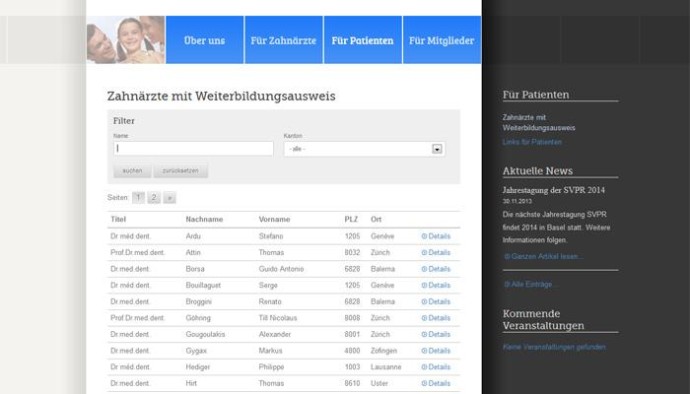690x394 pixels.
Task: Click first name cell Till Nicolaus
Action: 278,318
